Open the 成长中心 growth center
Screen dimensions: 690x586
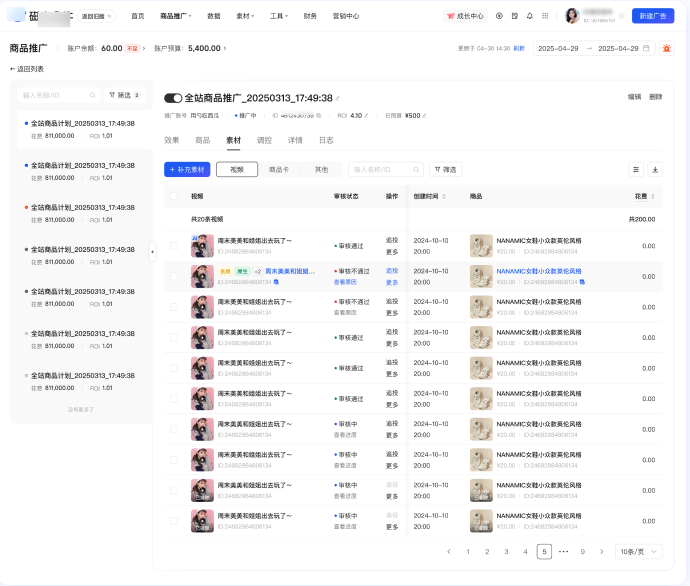click(x=465, y=16)
